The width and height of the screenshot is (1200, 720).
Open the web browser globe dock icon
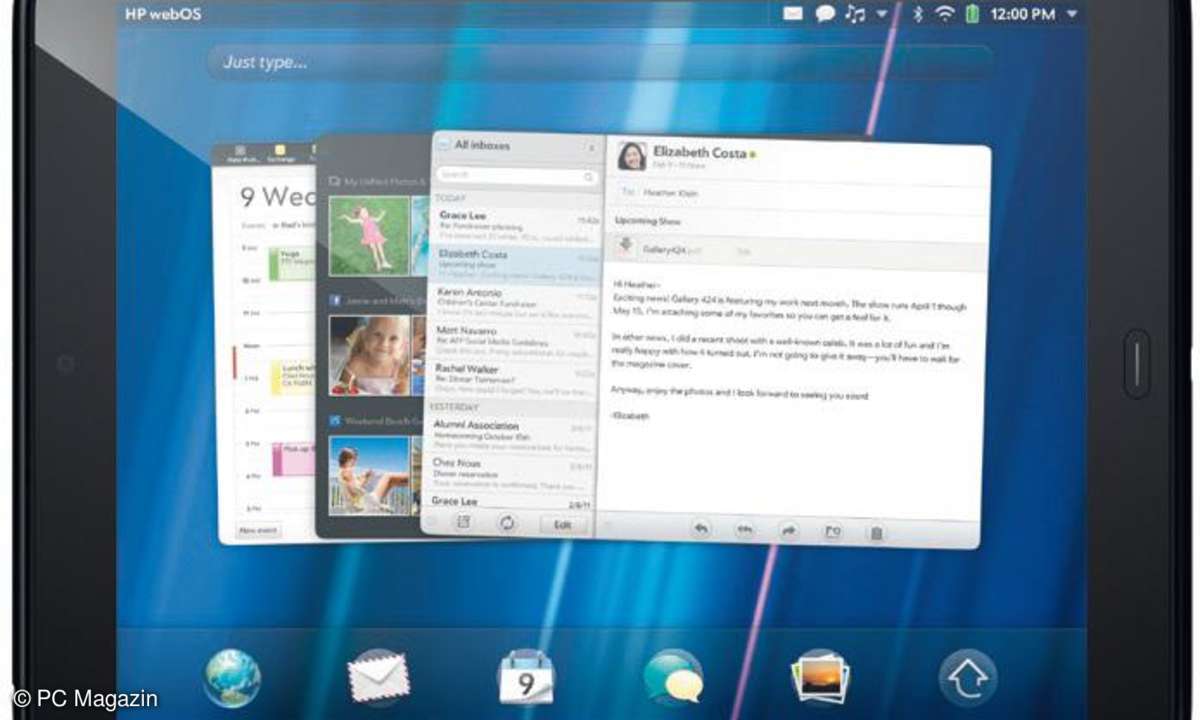click(232, 679)
